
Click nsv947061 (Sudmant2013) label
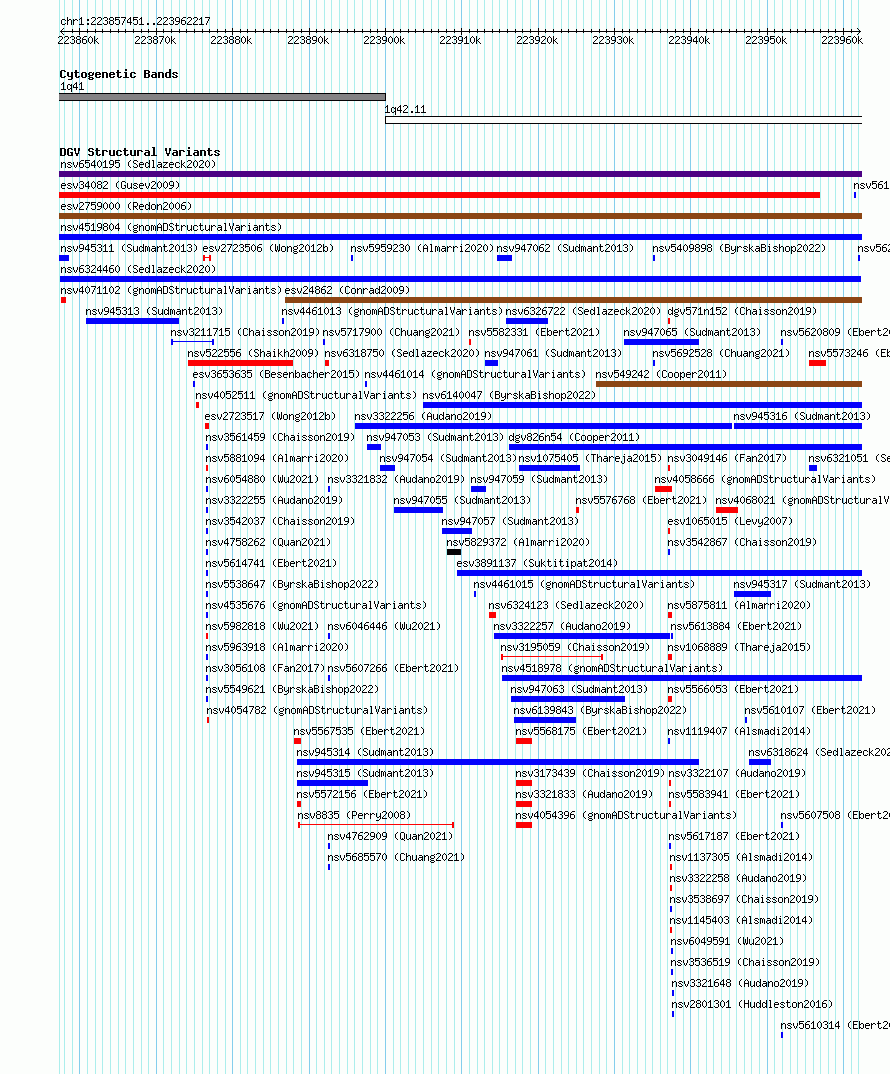pyautogui.click(x=553, y=353)
